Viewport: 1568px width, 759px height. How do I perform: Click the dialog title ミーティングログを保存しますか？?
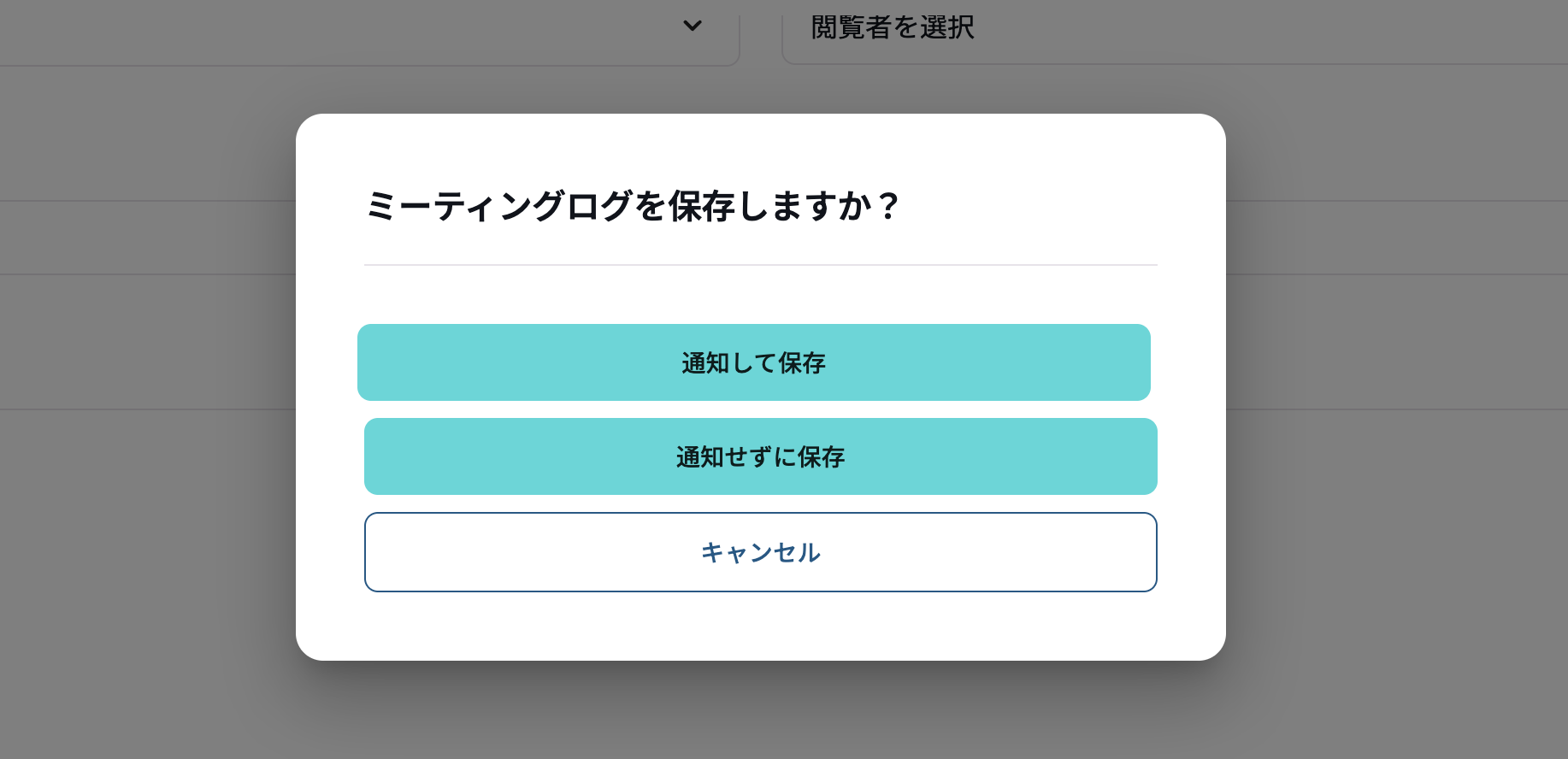coord(634,204)
